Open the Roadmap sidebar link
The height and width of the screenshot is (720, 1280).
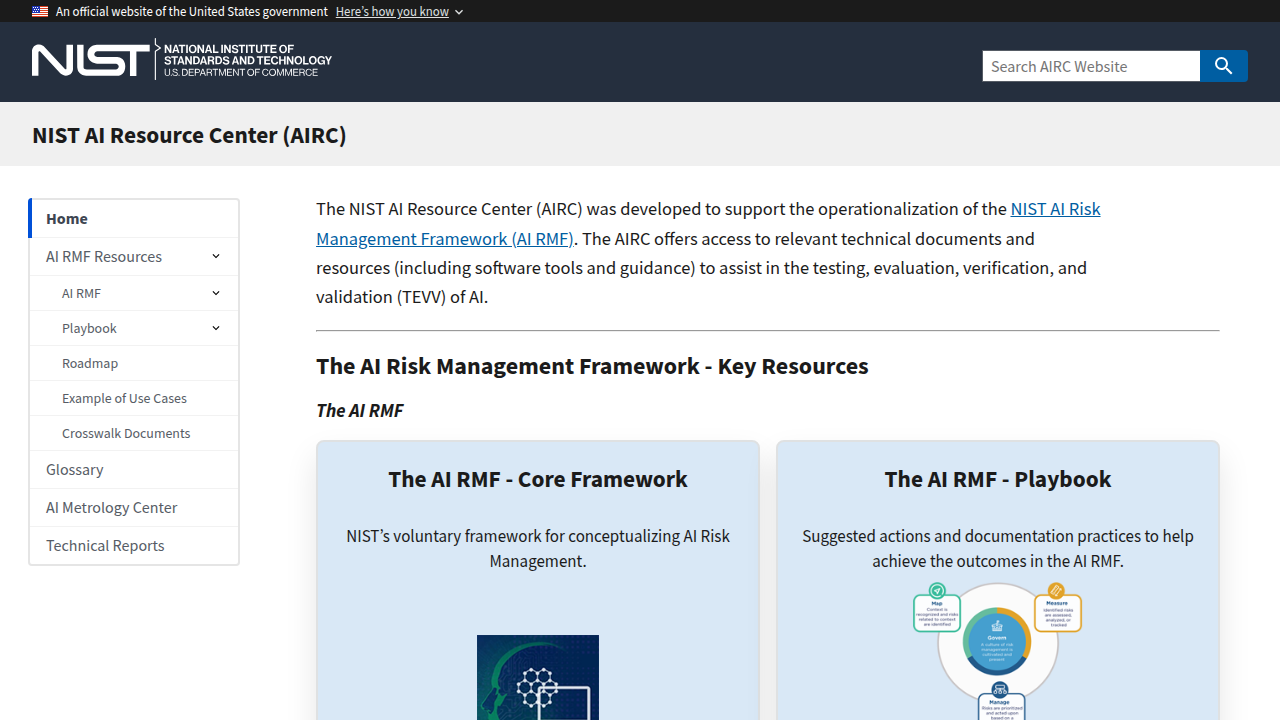(134, 363)
